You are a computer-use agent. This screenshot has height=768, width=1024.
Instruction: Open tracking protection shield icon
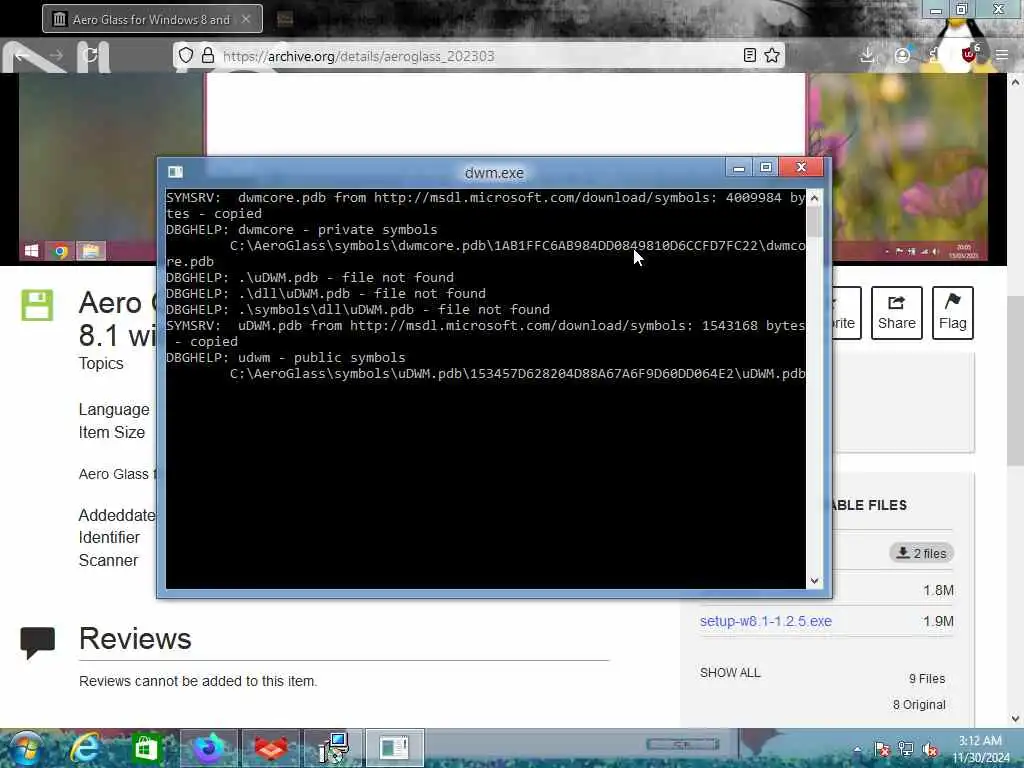[186, 56]
